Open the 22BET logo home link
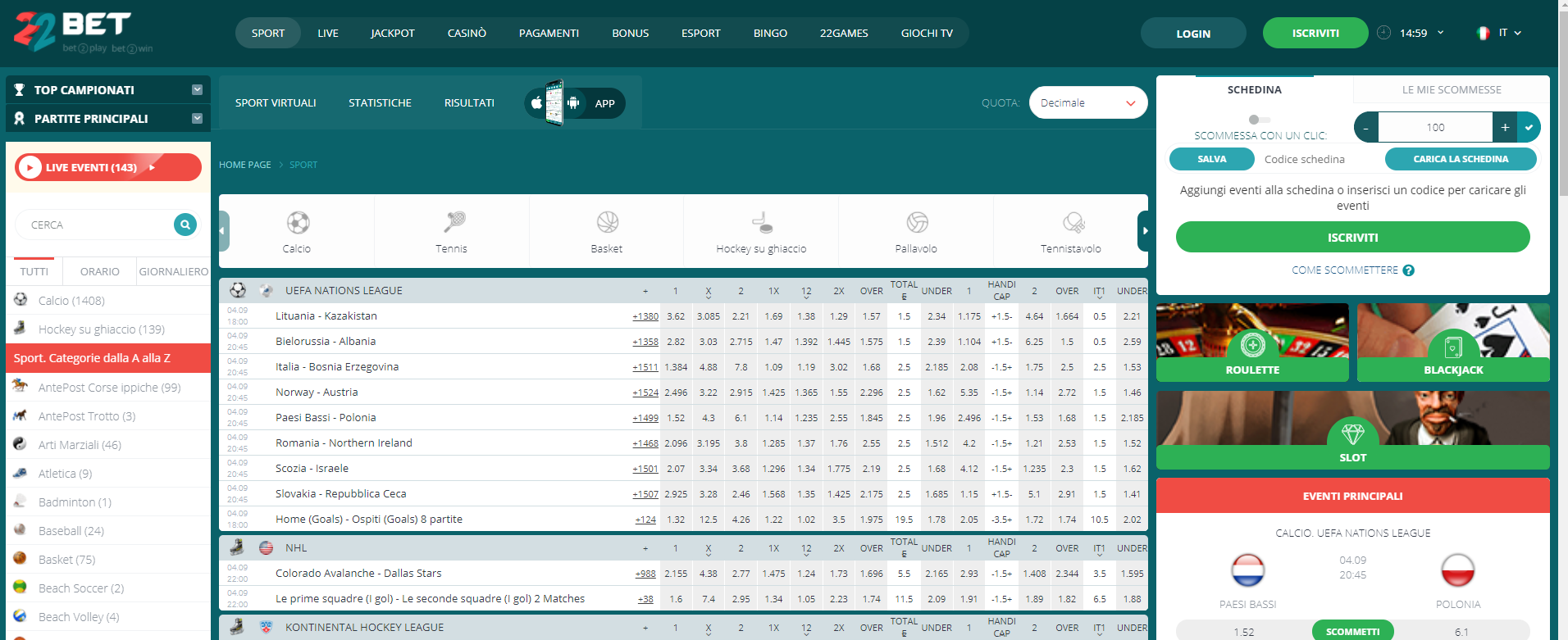The height and width of the screenshot is (640, 1568). tap(82, 32)
